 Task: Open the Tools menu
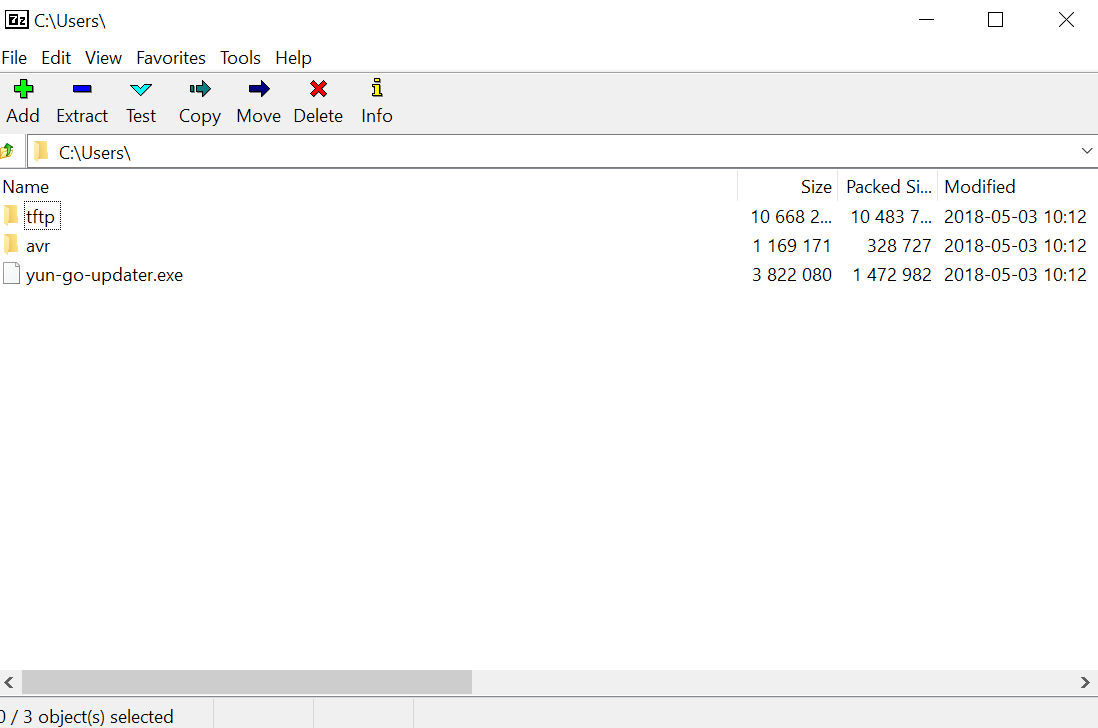pyautogui.click(x=240, y=58)
